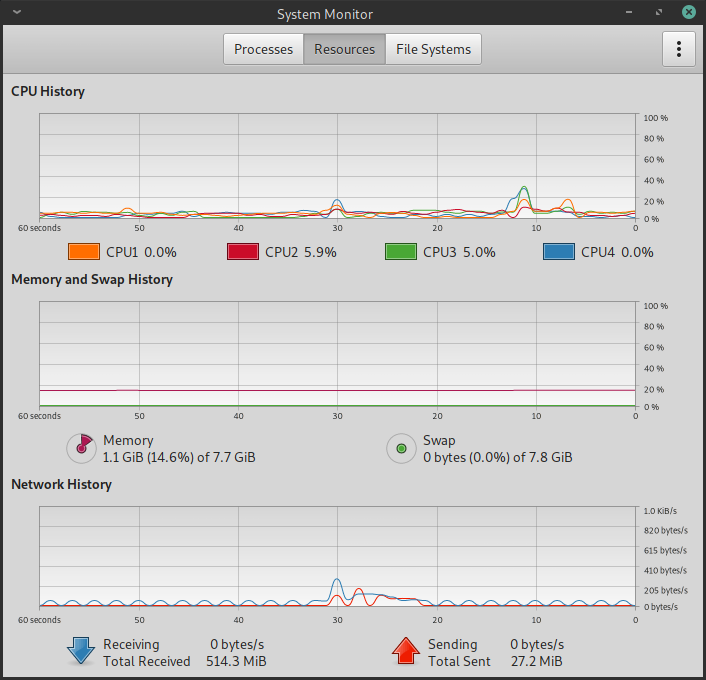
Task: Click the blue Receiving down-arrow icon
Action: (x=81, y=651)
